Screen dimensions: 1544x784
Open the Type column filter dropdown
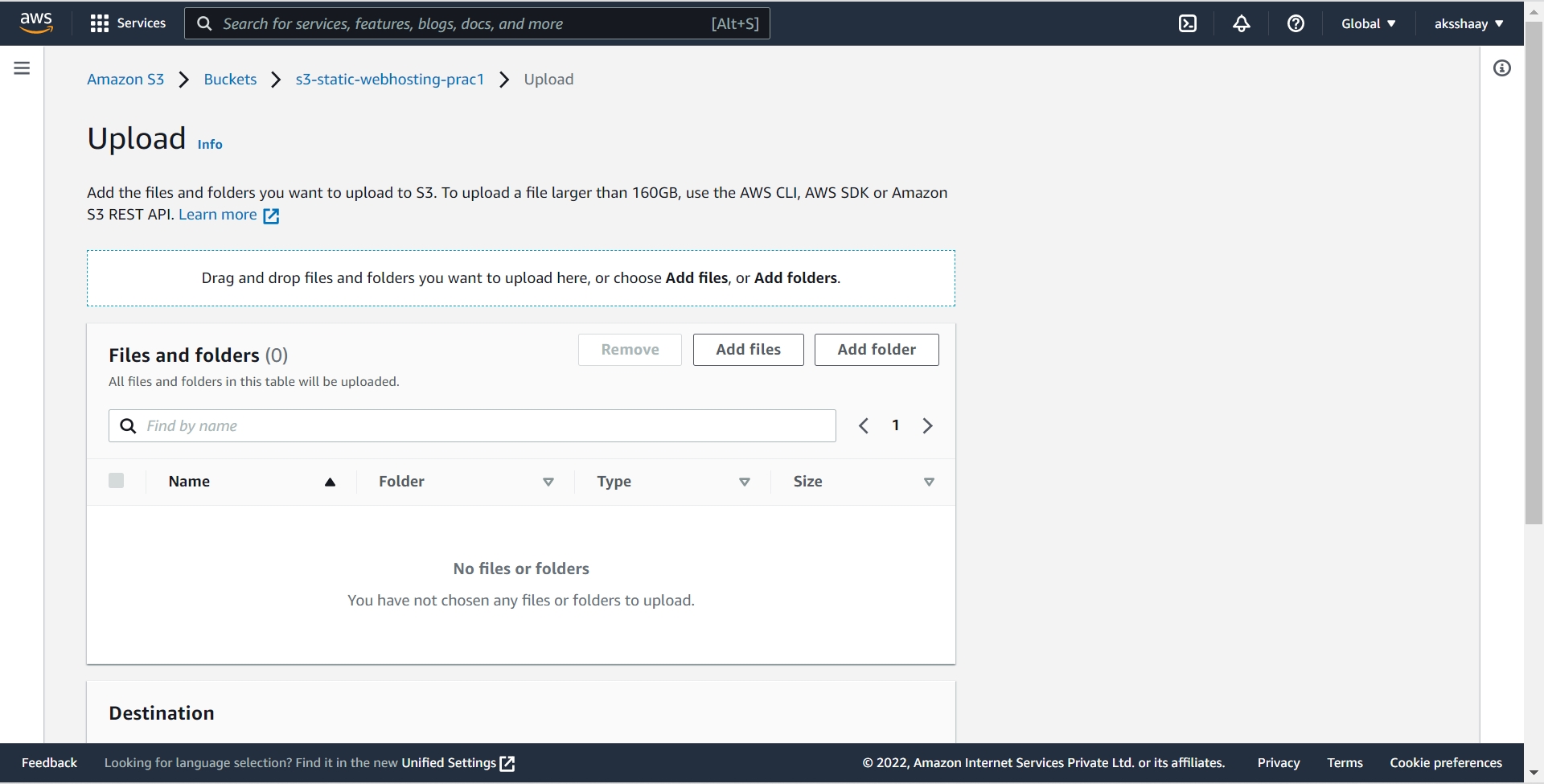pos(744,482)
